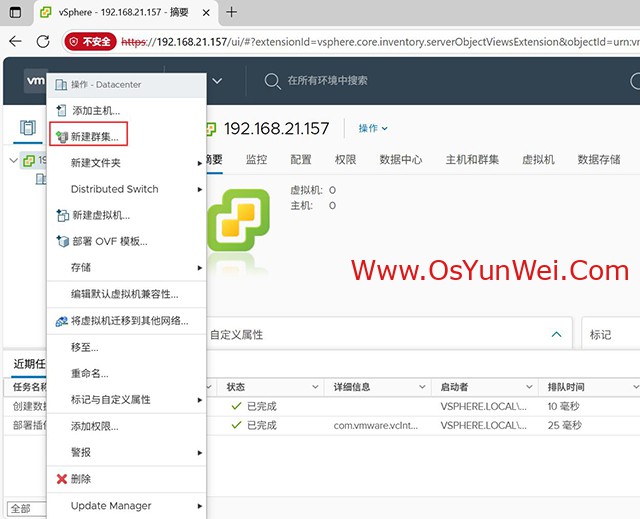
Task: Click the browser back arrow
Action: [x=16, y=41]
